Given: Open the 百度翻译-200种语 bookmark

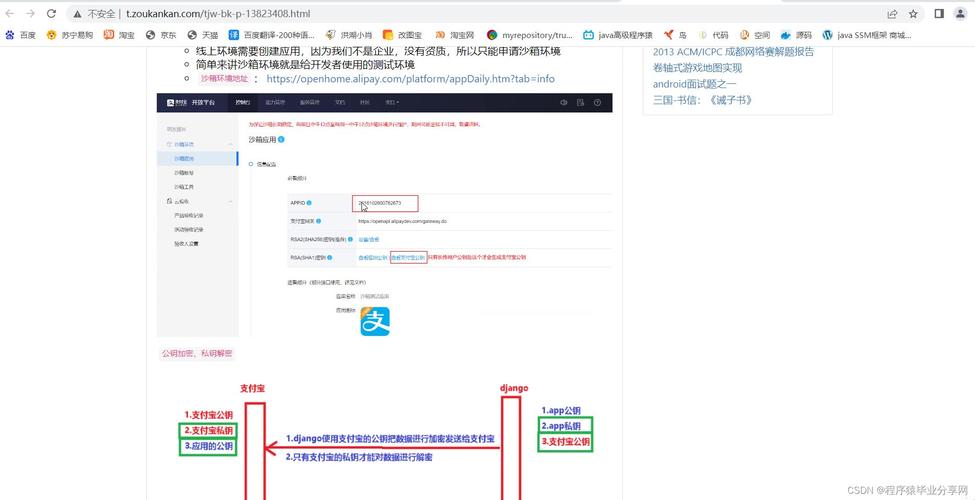Looking at the screenshot, I should click(x=272, y=35).
